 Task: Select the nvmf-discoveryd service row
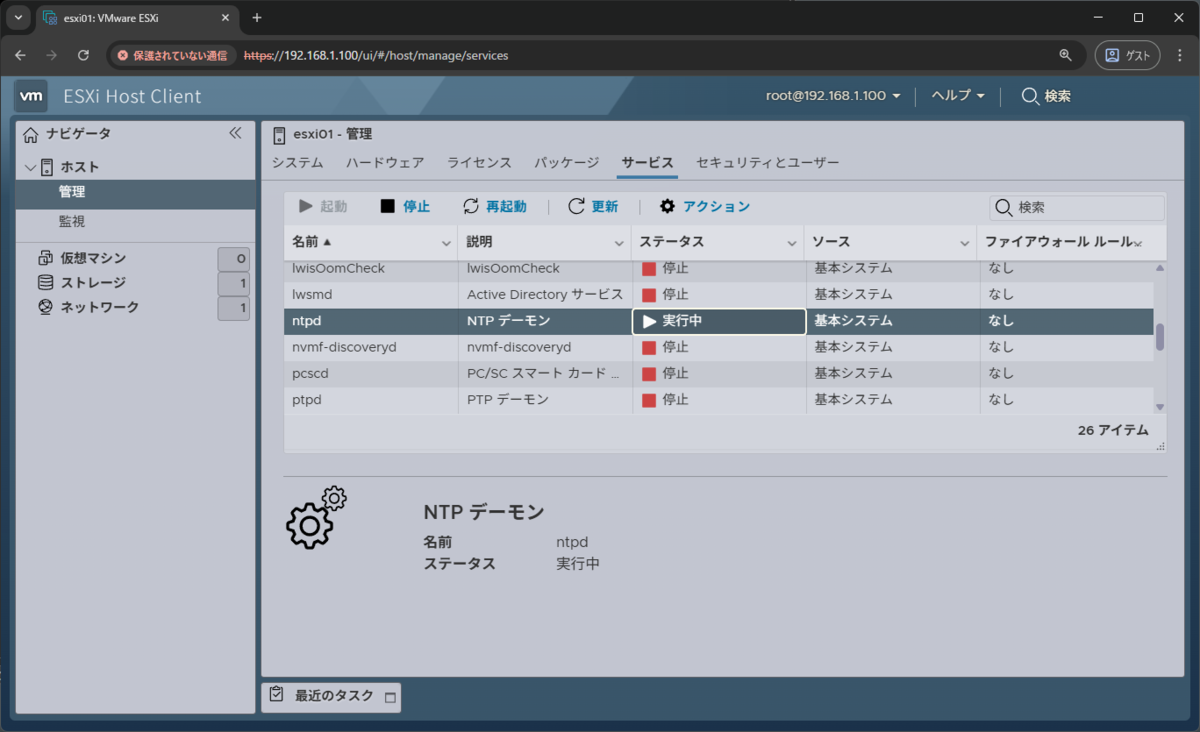pyautogui.click(x=719, y=347)
